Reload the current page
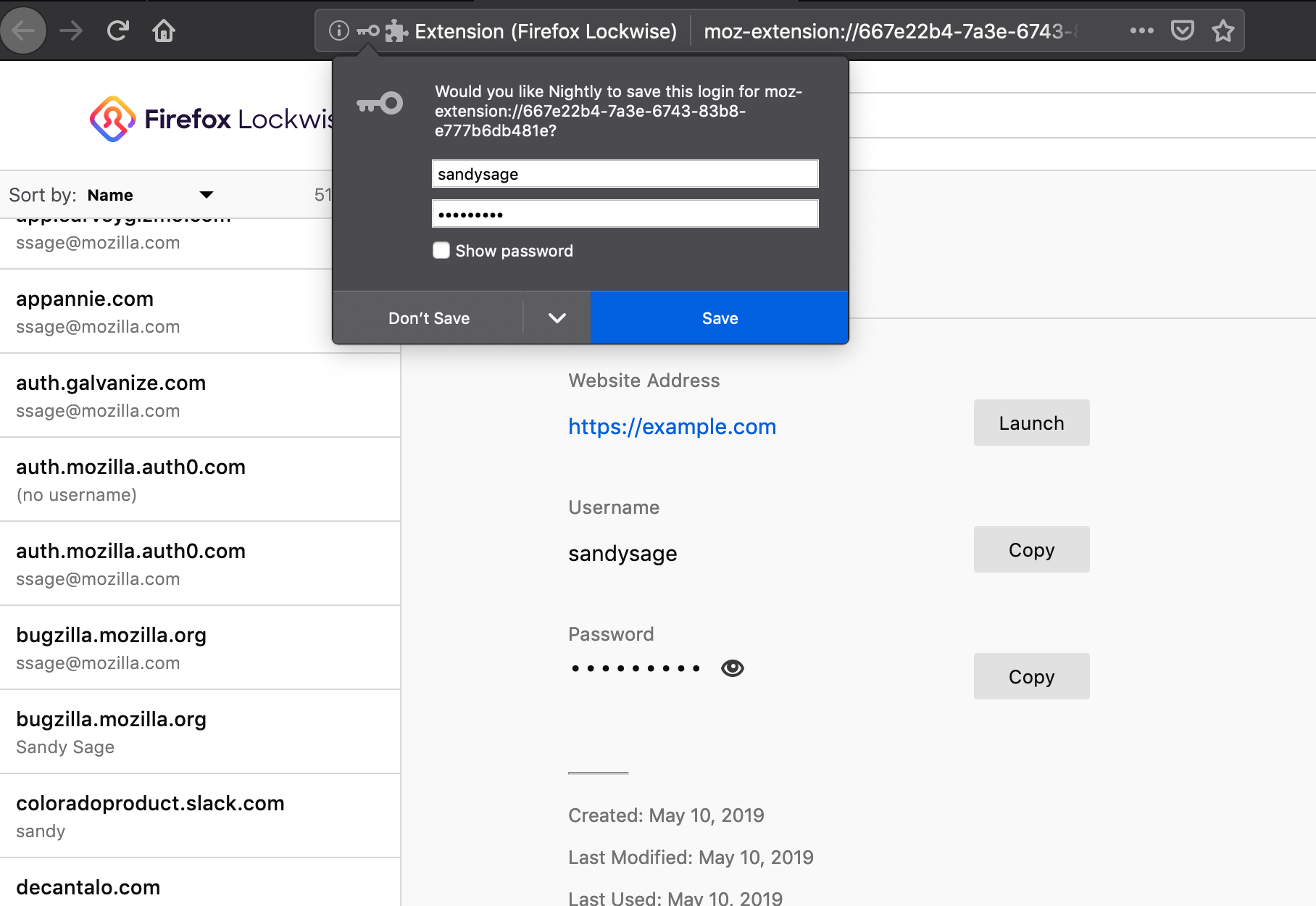 click(117, 30)
